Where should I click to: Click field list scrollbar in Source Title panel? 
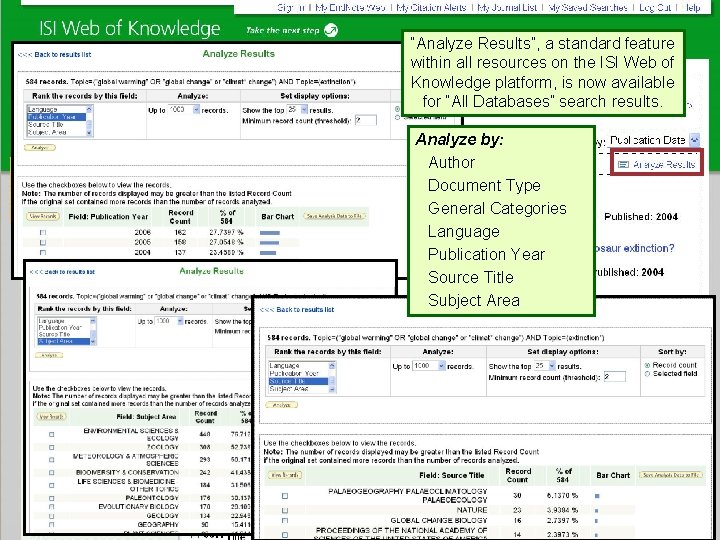pyautogui.click(x=332, y=377)
